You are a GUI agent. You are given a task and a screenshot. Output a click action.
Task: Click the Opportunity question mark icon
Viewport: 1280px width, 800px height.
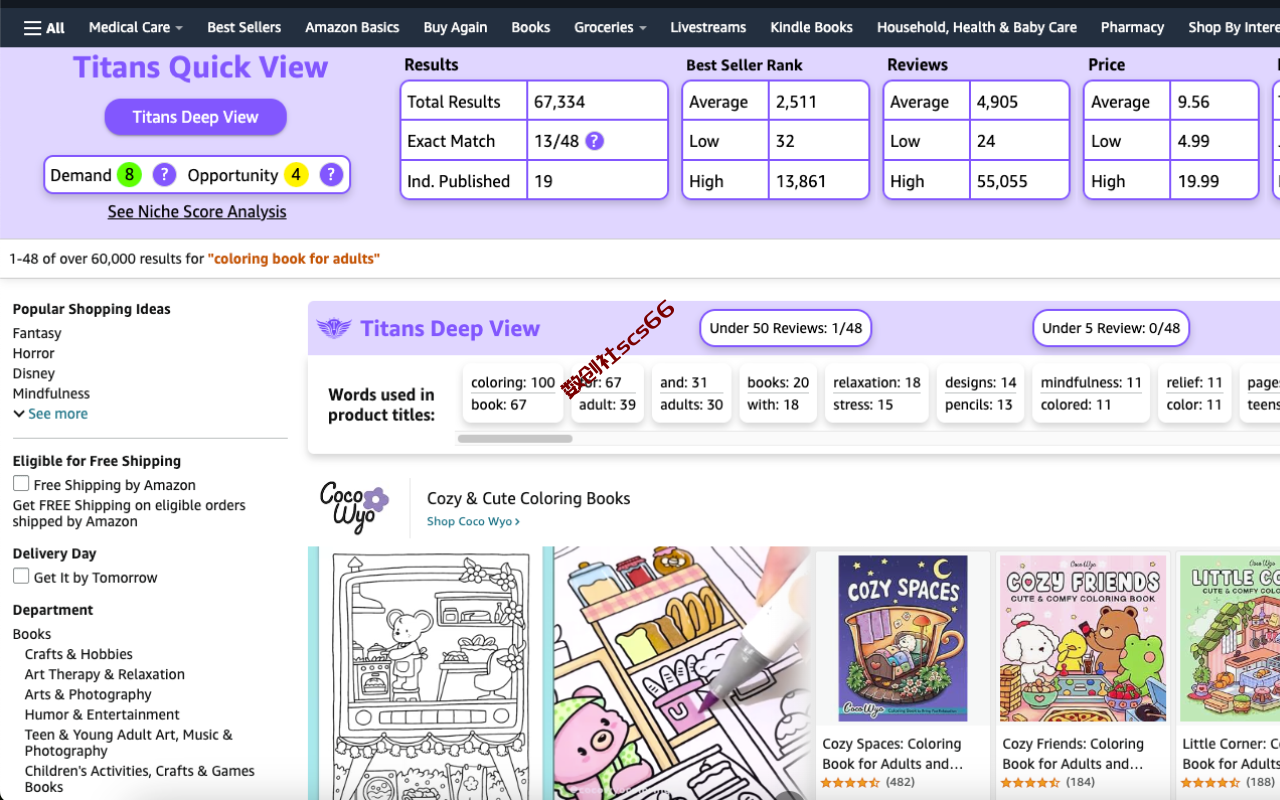coord(331,175)
